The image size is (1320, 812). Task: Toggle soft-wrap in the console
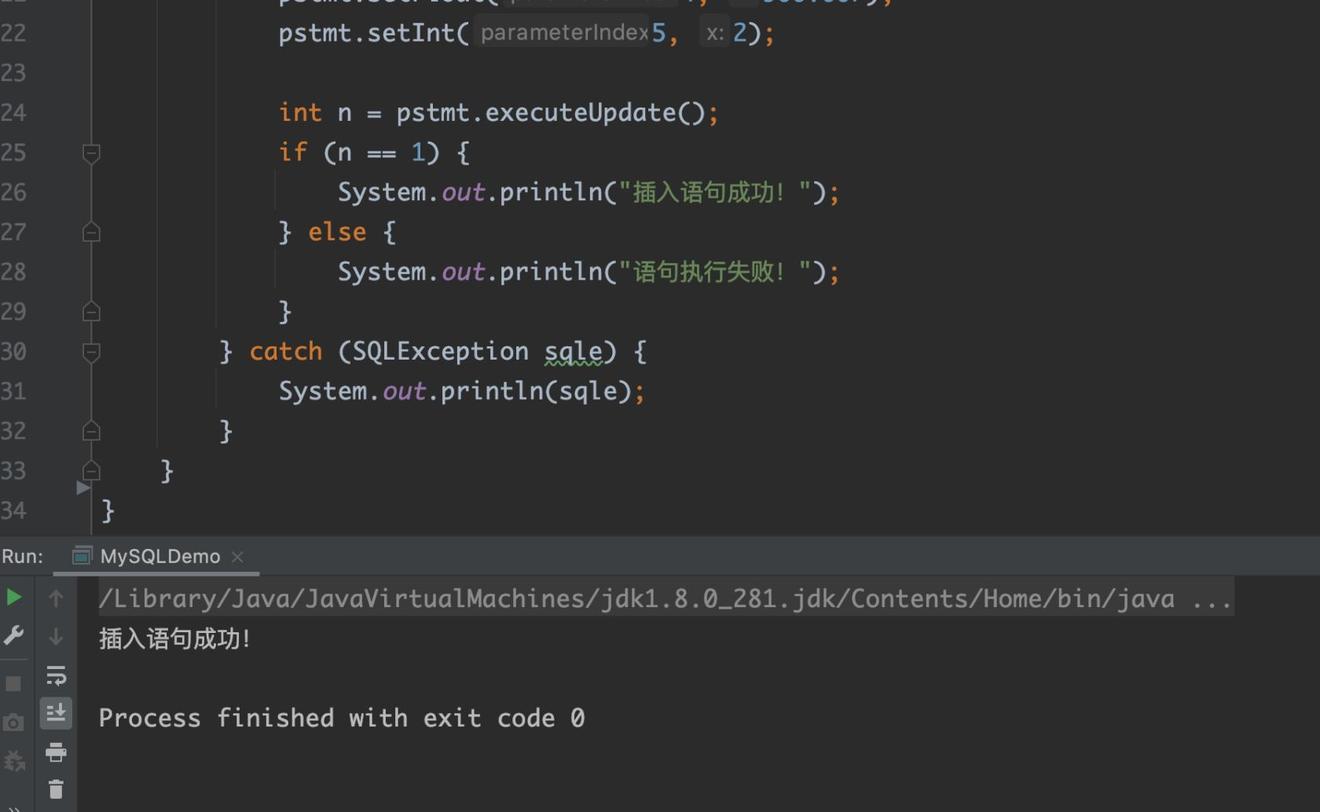coord(56,675)
